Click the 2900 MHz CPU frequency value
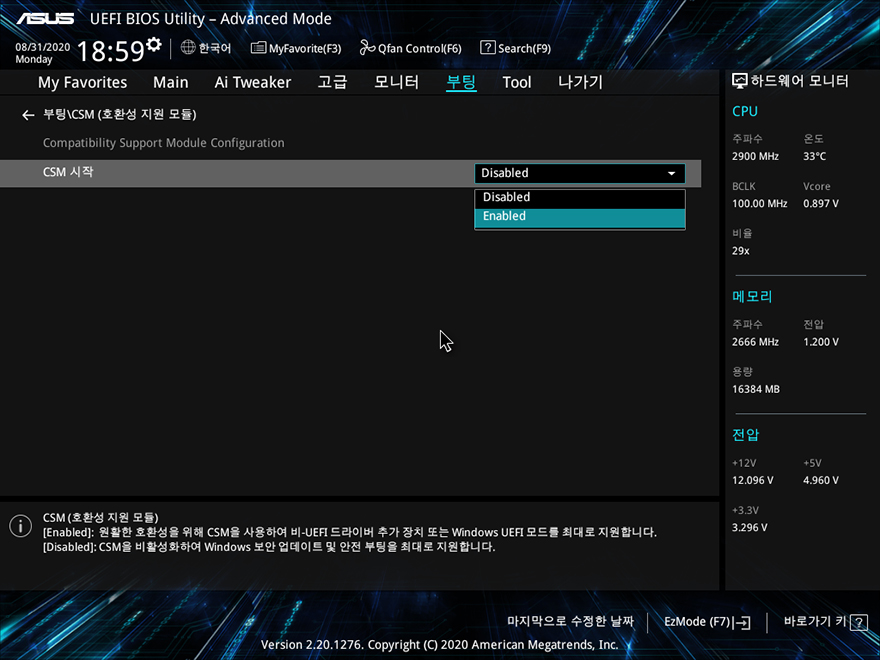 (x=755, y=157)
